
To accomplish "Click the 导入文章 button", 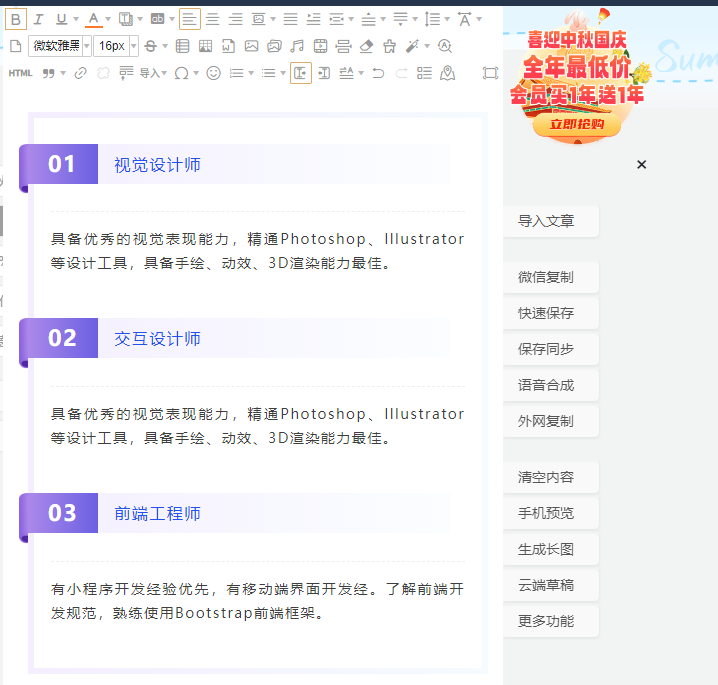I will 546,221.
